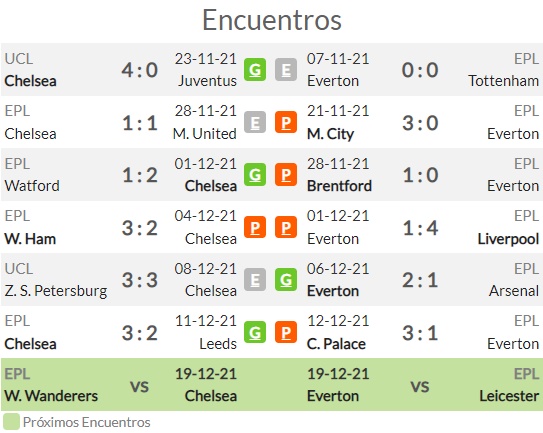Click the green G badge for Everton vs Arsenal
The image size is (543, 433).
pyautogui.click(x=286, y=280)
